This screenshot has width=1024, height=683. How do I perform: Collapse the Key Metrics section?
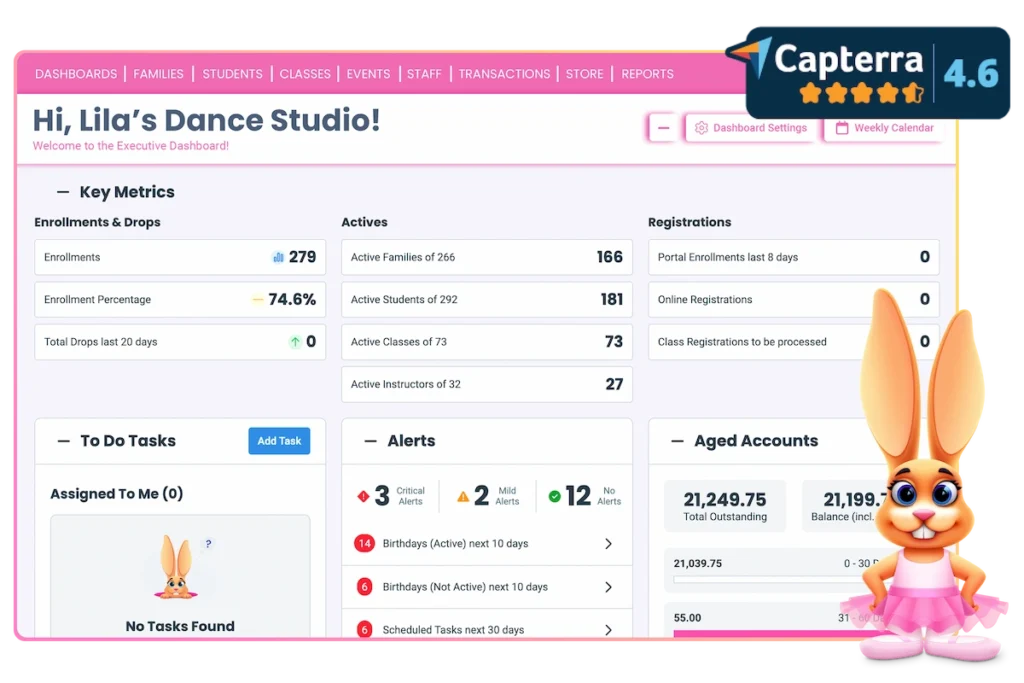61,192
